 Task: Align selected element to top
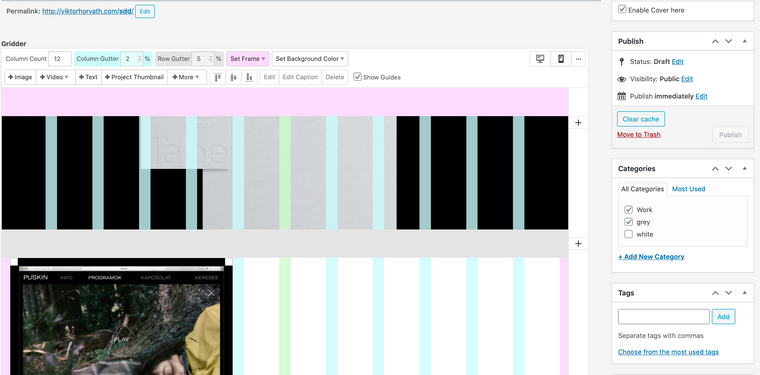pos(218,77)
